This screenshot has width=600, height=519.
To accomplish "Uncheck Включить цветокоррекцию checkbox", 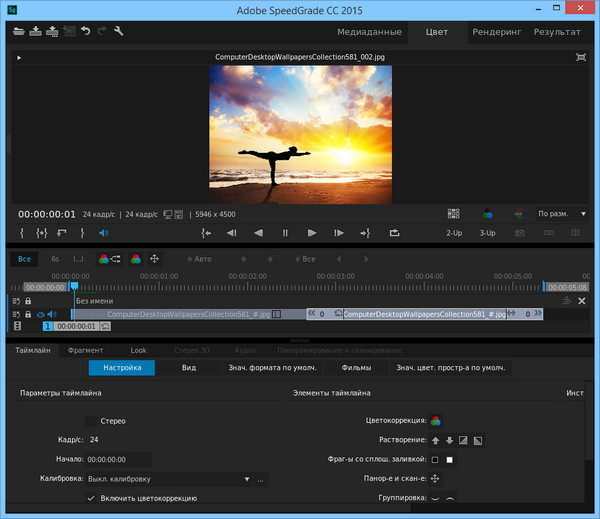I will point(92,498).
